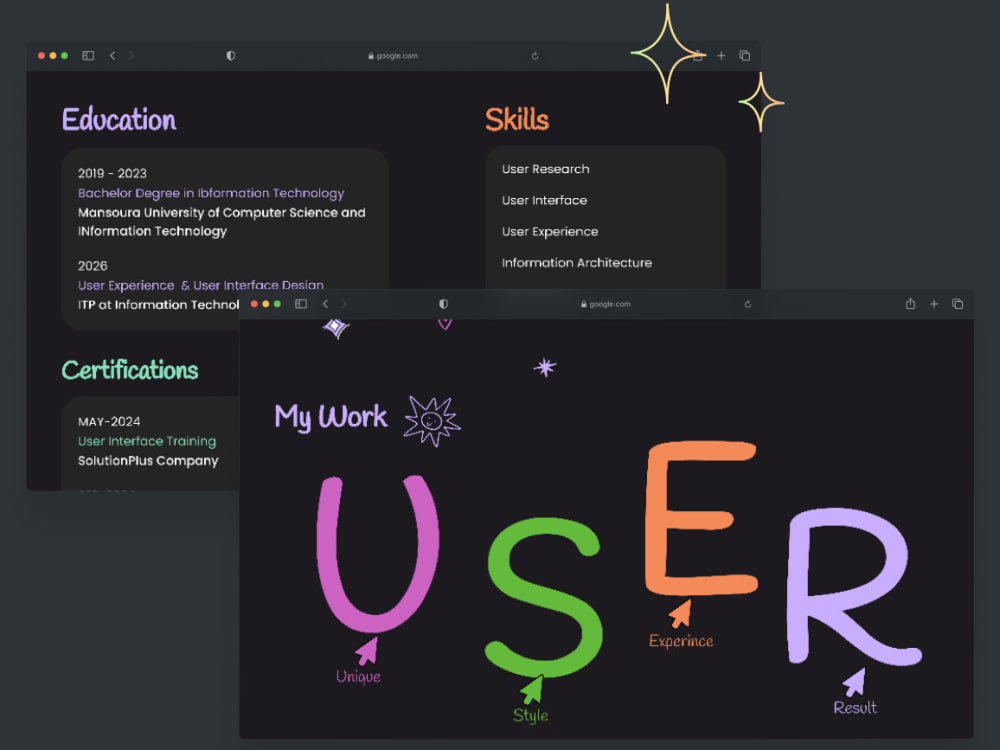This screenshot has height=750, width=1000.
Task: Show tab overview in front browser window
Action: click(957, 304)
